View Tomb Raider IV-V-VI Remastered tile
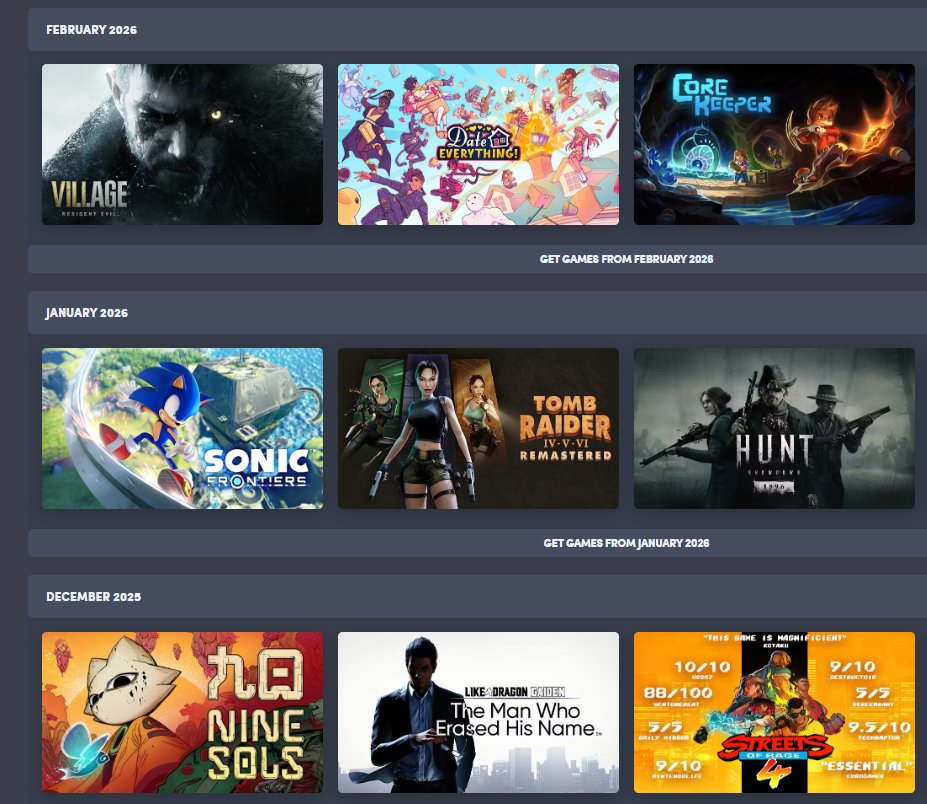Screen dimensions: 927x804 478,428
